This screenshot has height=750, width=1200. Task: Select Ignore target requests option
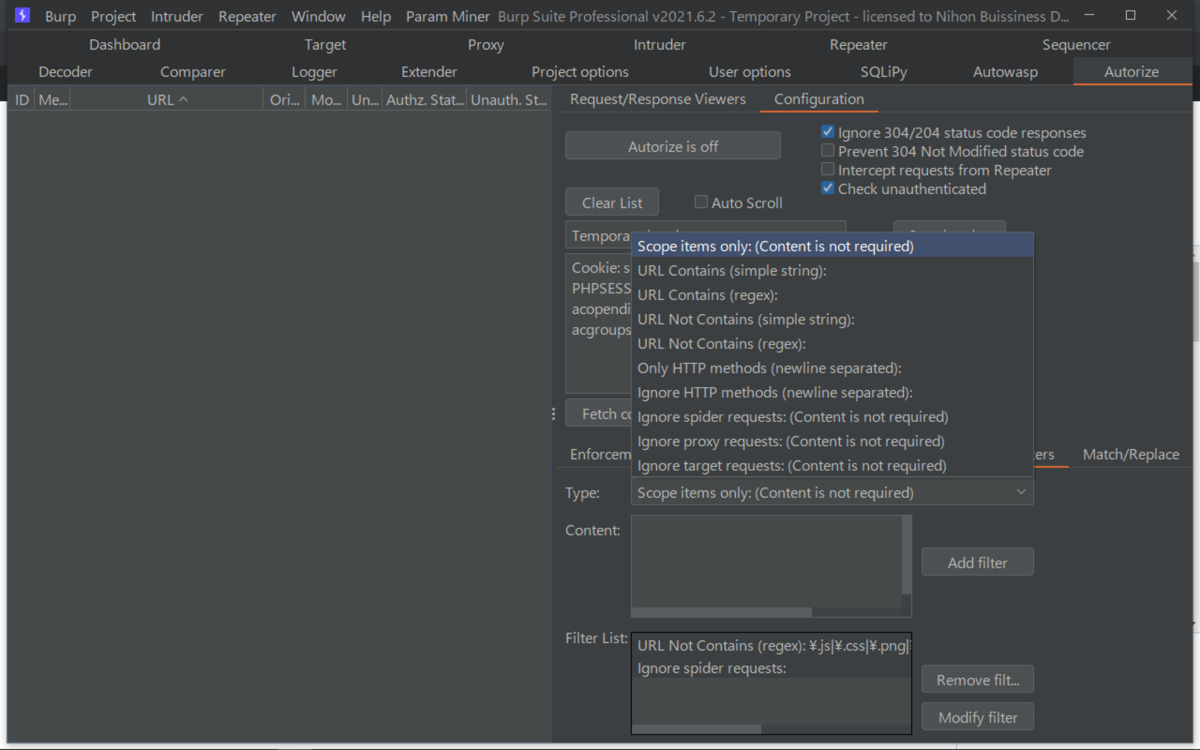click(x=832, y=465)
